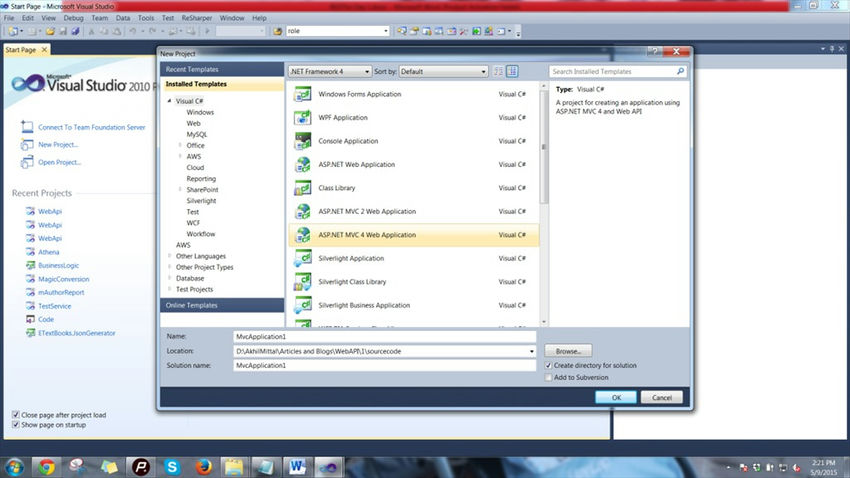The height and width of the screenshot is (478, 850).
Task: Select the Test Projects tree node
Action: [194, 289]
